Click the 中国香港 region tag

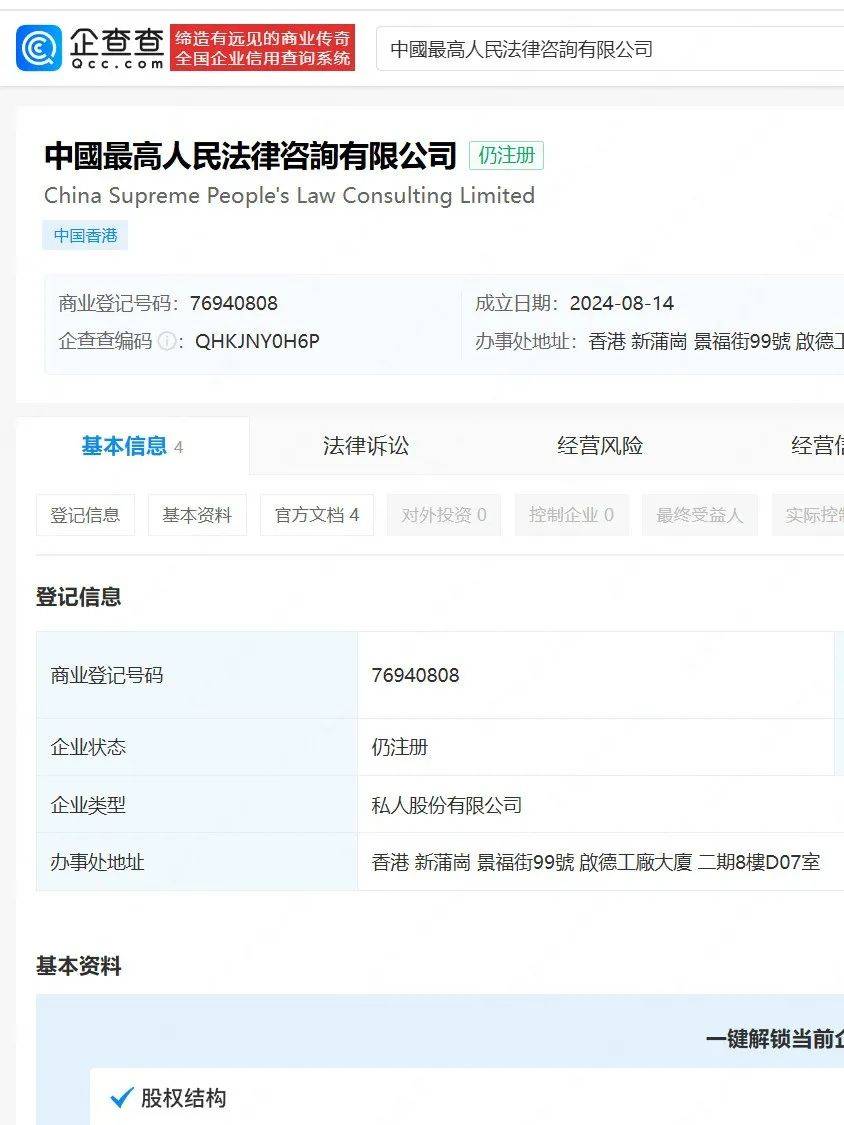pyautogui.click(x=84, y=235)
